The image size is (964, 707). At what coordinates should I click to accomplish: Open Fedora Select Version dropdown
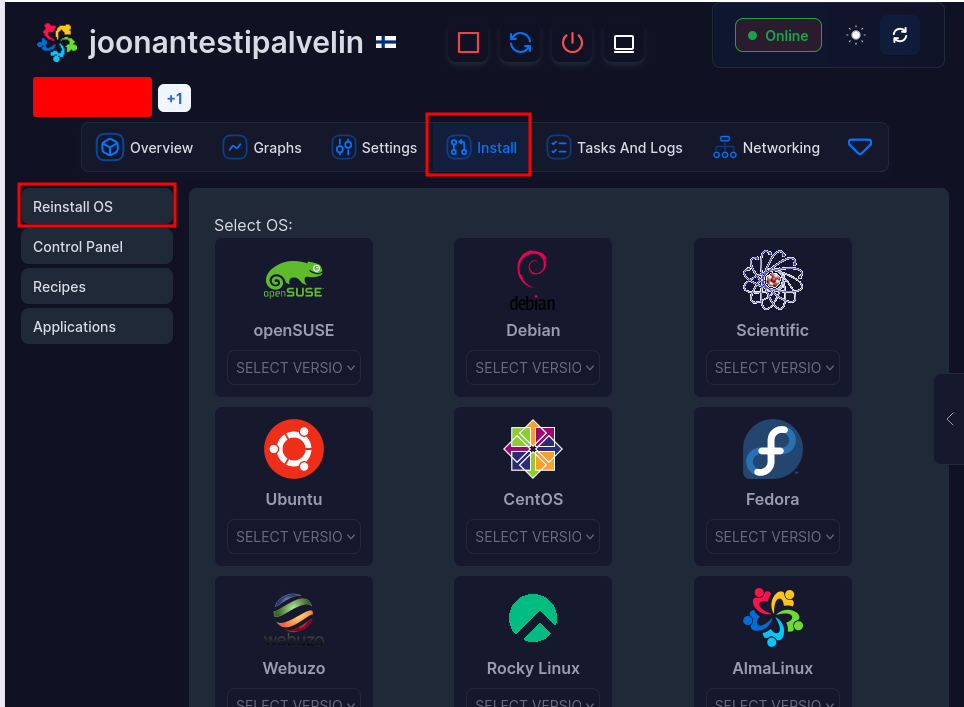coord(772,537)
